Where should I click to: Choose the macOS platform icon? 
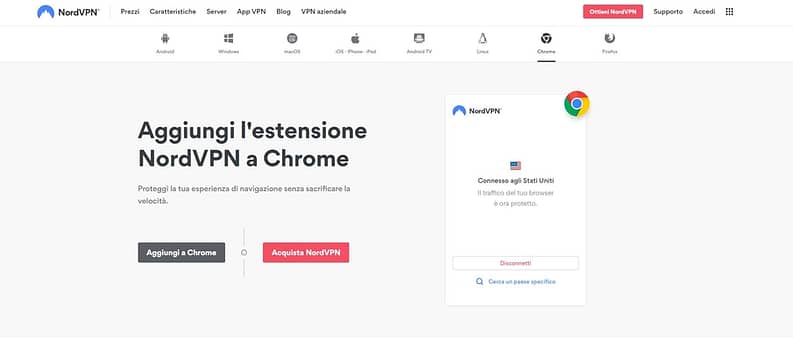[292, 38]
